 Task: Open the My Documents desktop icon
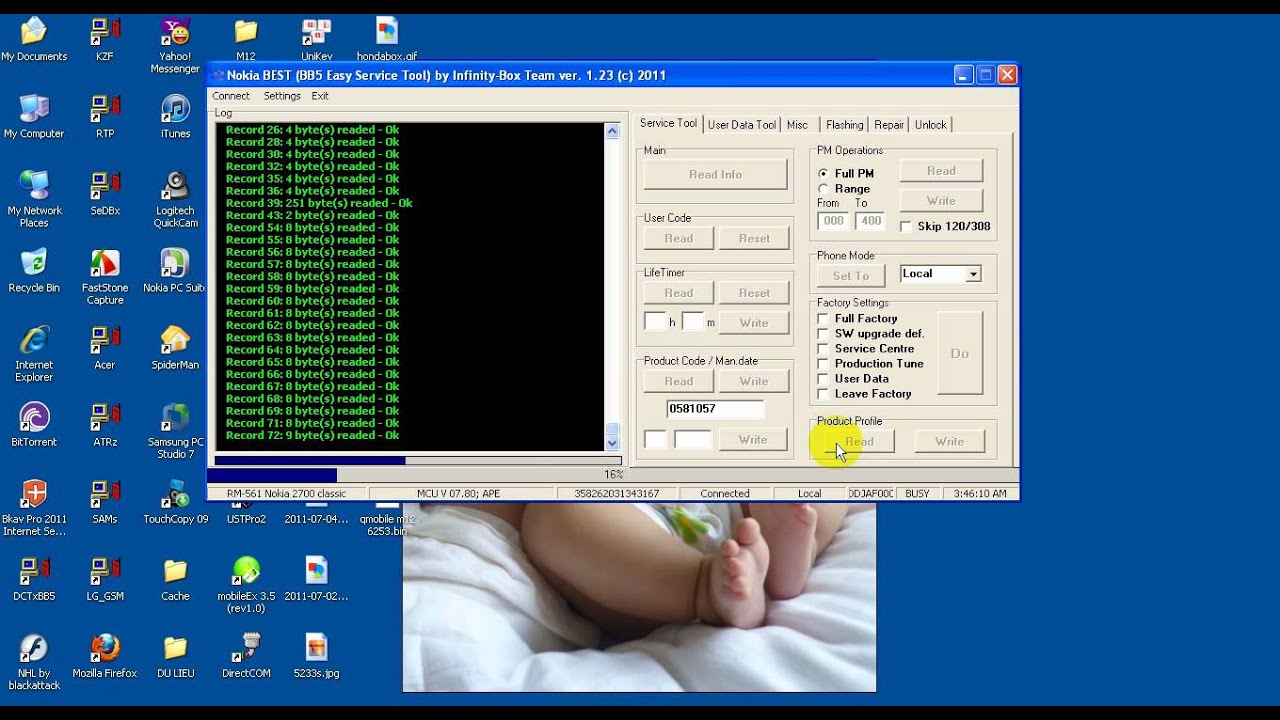click(x=34, y=39)
